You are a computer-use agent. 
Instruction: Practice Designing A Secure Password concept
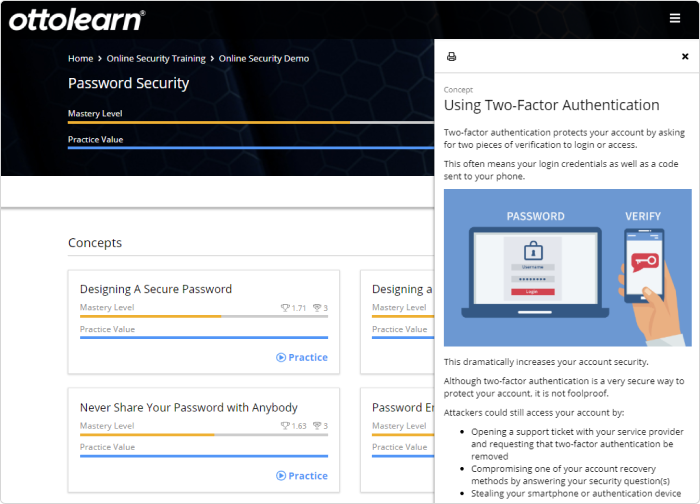point(301,357)
